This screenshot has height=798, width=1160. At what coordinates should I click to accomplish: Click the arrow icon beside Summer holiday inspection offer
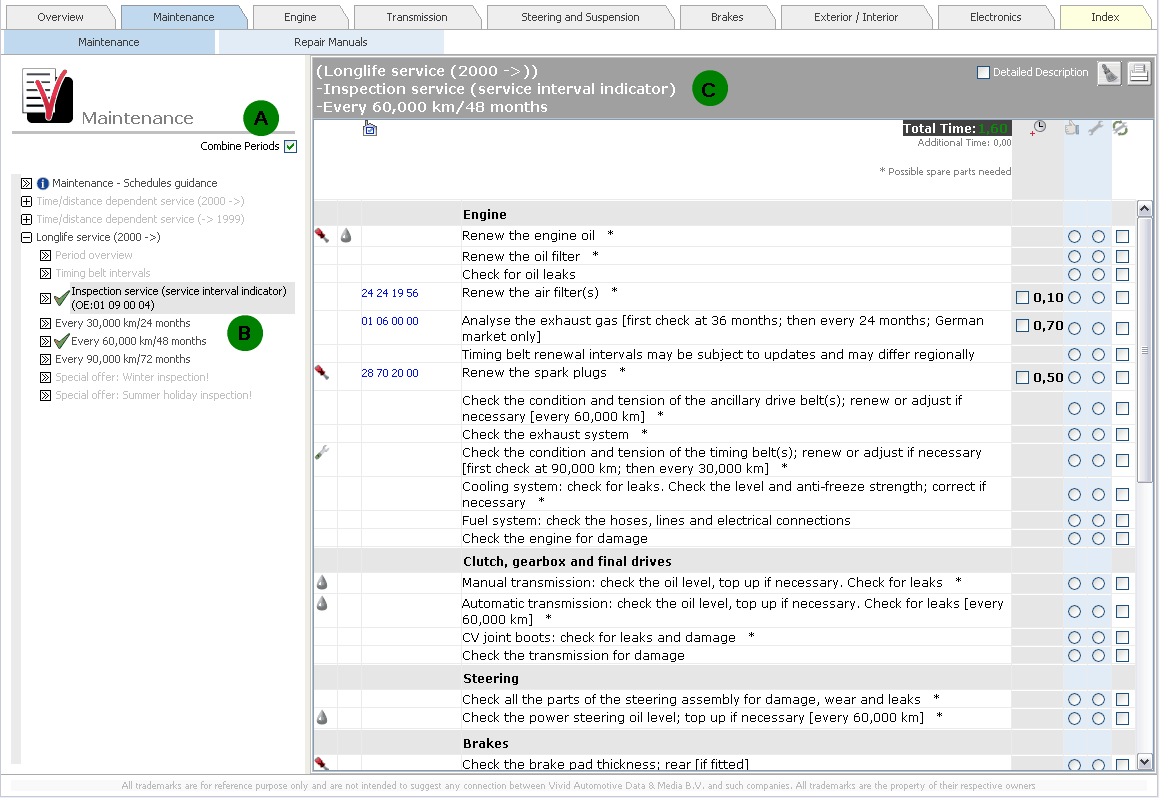coord(45,395)
